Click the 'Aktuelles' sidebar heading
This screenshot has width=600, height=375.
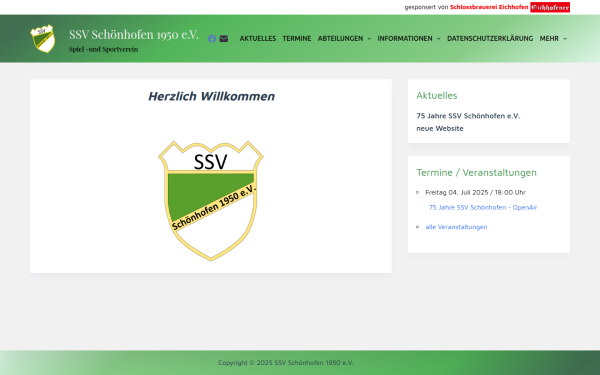coord(437,96)
